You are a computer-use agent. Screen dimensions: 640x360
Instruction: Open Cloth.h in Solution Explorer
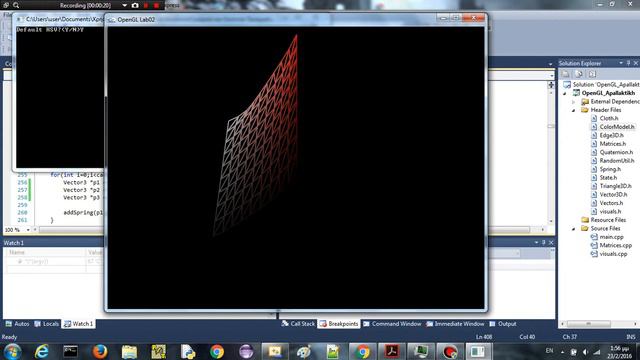point(609,118)
